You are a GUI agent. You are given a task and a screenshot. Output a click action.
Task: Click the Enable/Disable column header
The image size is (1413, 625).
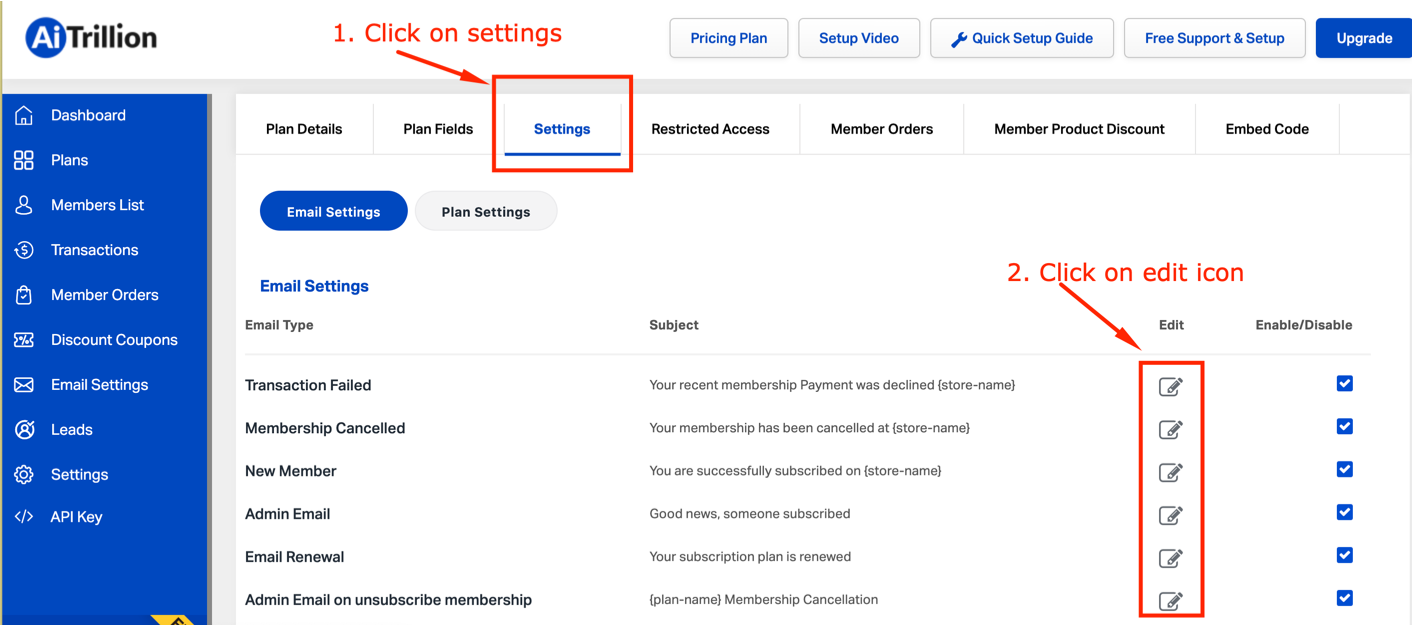[1304, 325]
